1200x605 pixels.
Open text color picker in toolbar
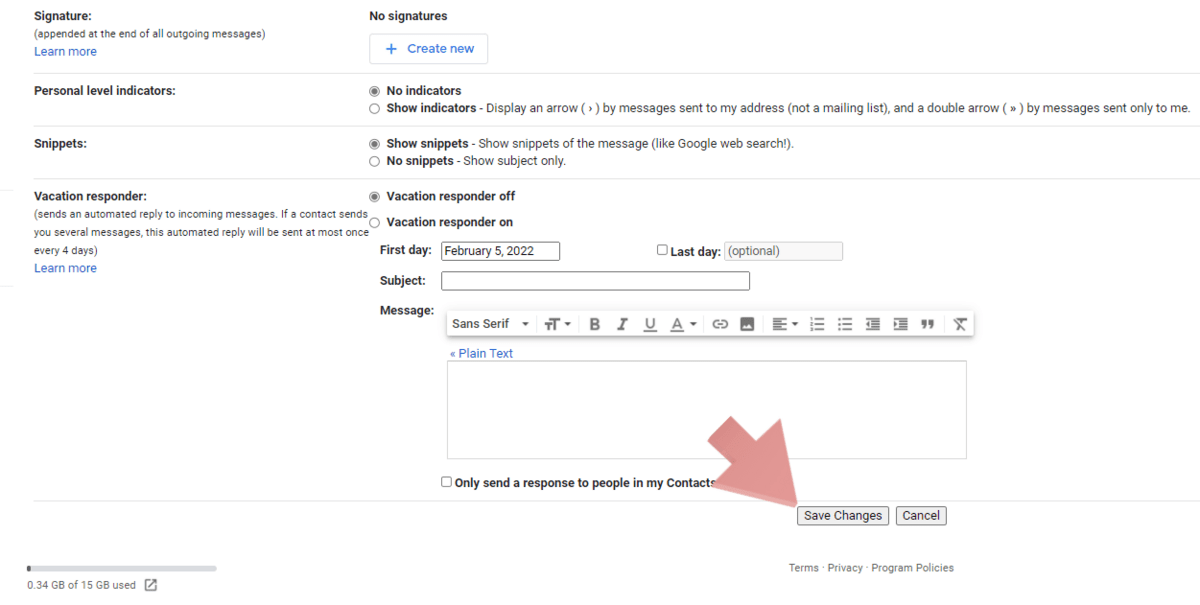683,324
